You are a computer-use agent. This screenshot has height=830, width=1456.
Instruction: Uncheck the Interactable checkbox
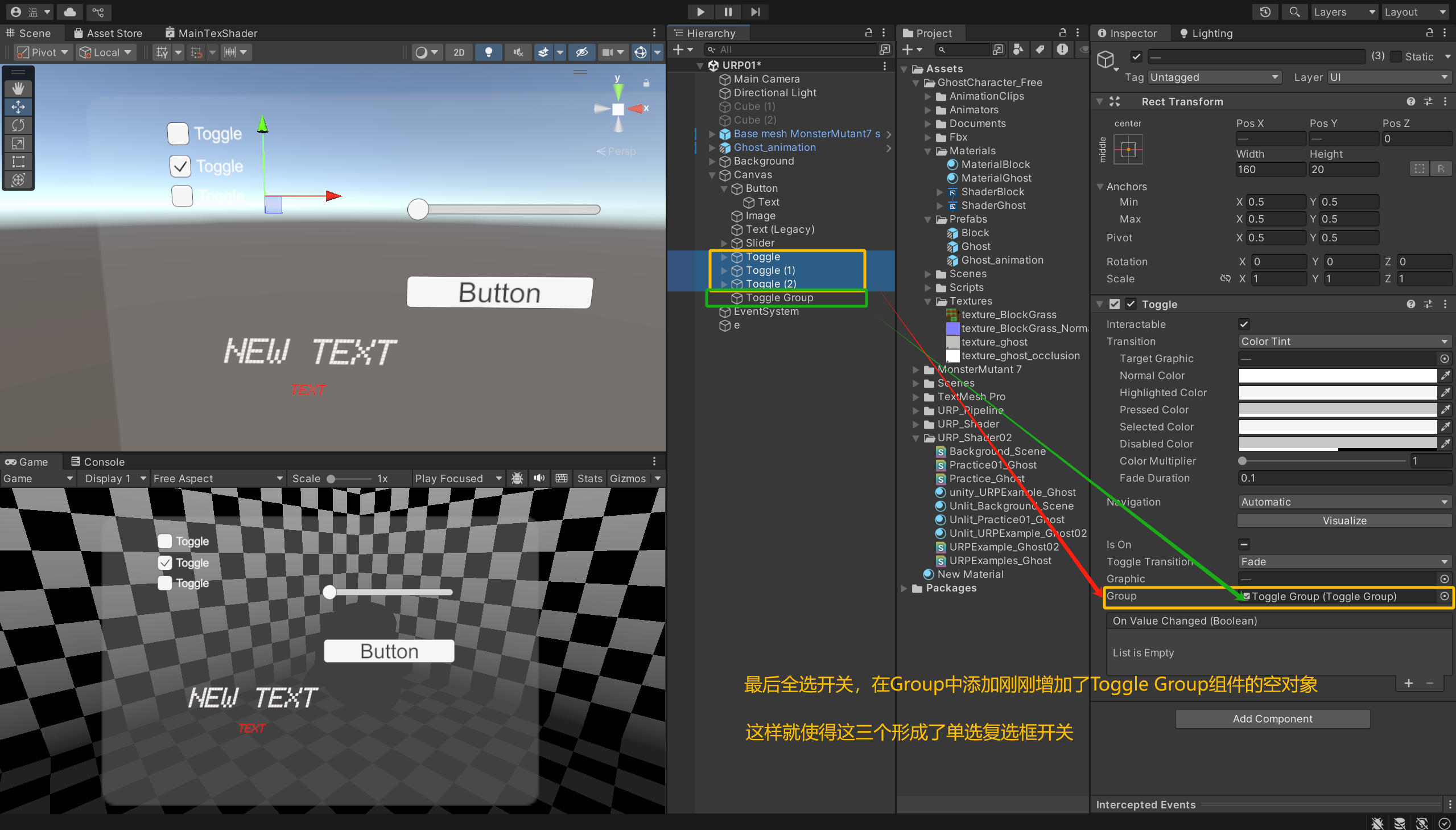coord(1244,324)
